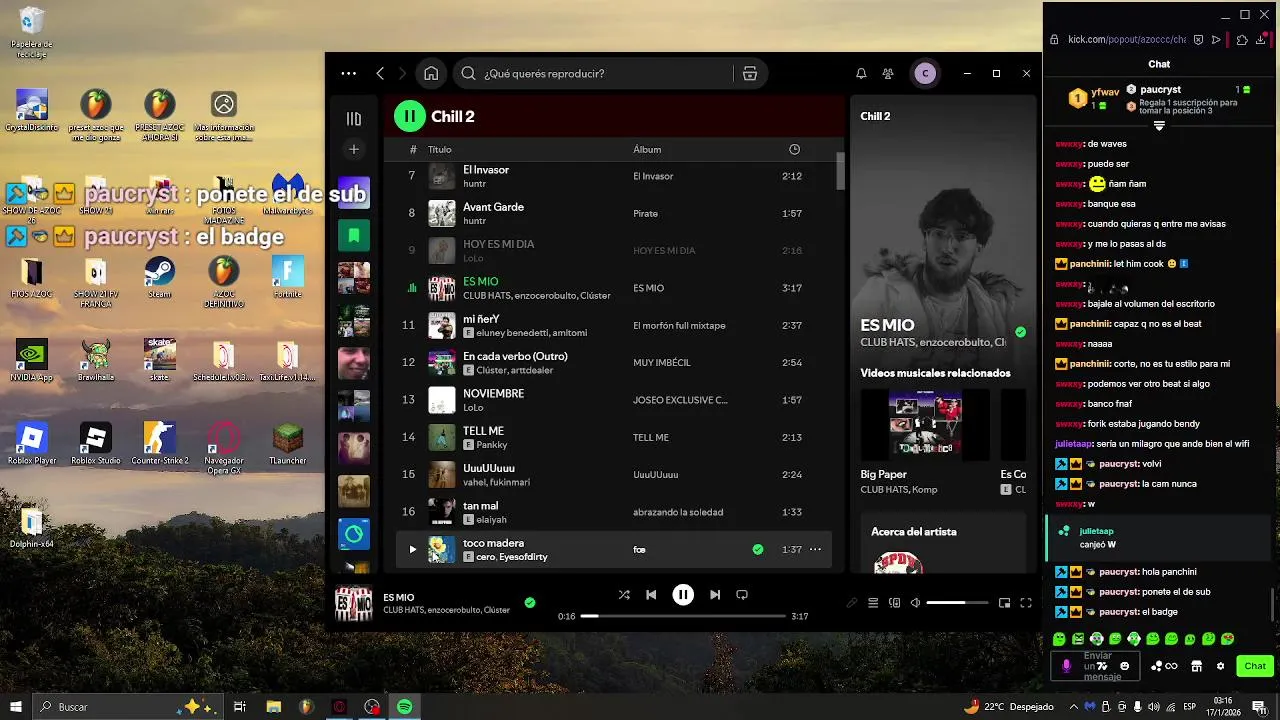This screenshot has width=1280, height=720.
Task: Open the Windows Start menu
Action: [x=15, y=707]
